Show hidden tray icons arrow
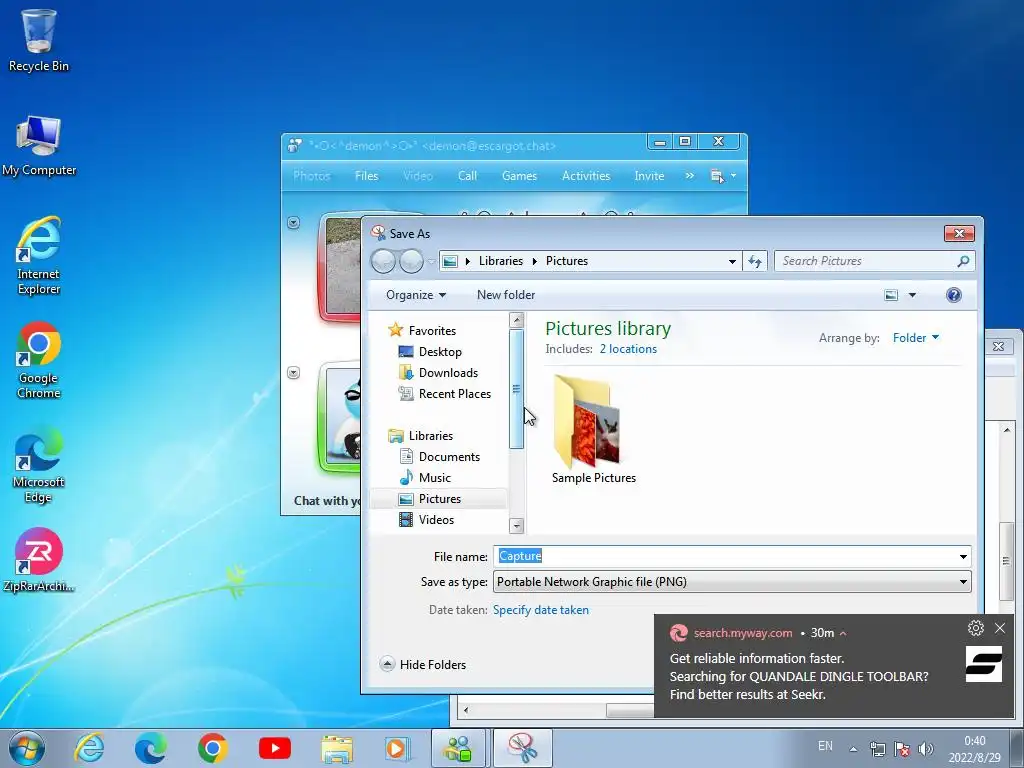The width and height of the screenshot is (1024, 768). (853, 749)
